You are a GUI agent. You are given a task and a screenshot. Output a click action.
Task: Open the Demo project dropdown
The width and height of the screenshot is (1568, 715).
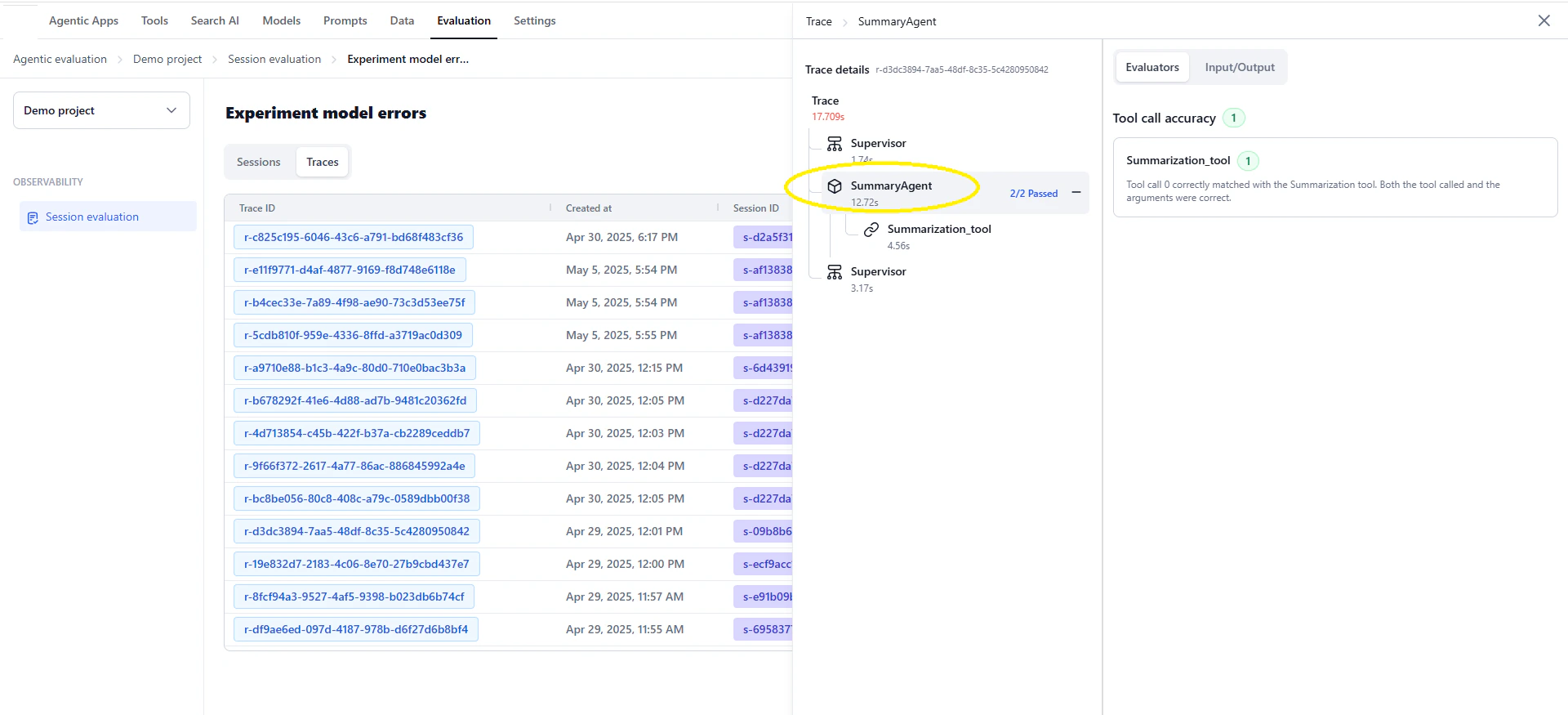pyautogui.click(x=101, y=110)
